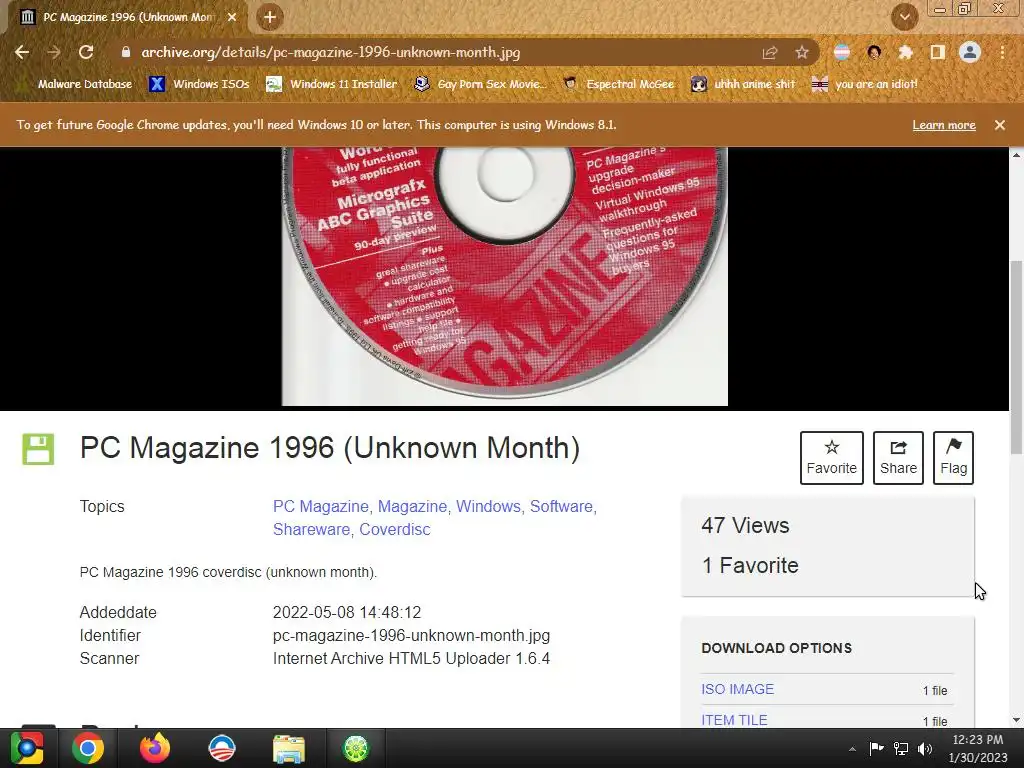Open the Chrome profile avatar

coord(970,52)
